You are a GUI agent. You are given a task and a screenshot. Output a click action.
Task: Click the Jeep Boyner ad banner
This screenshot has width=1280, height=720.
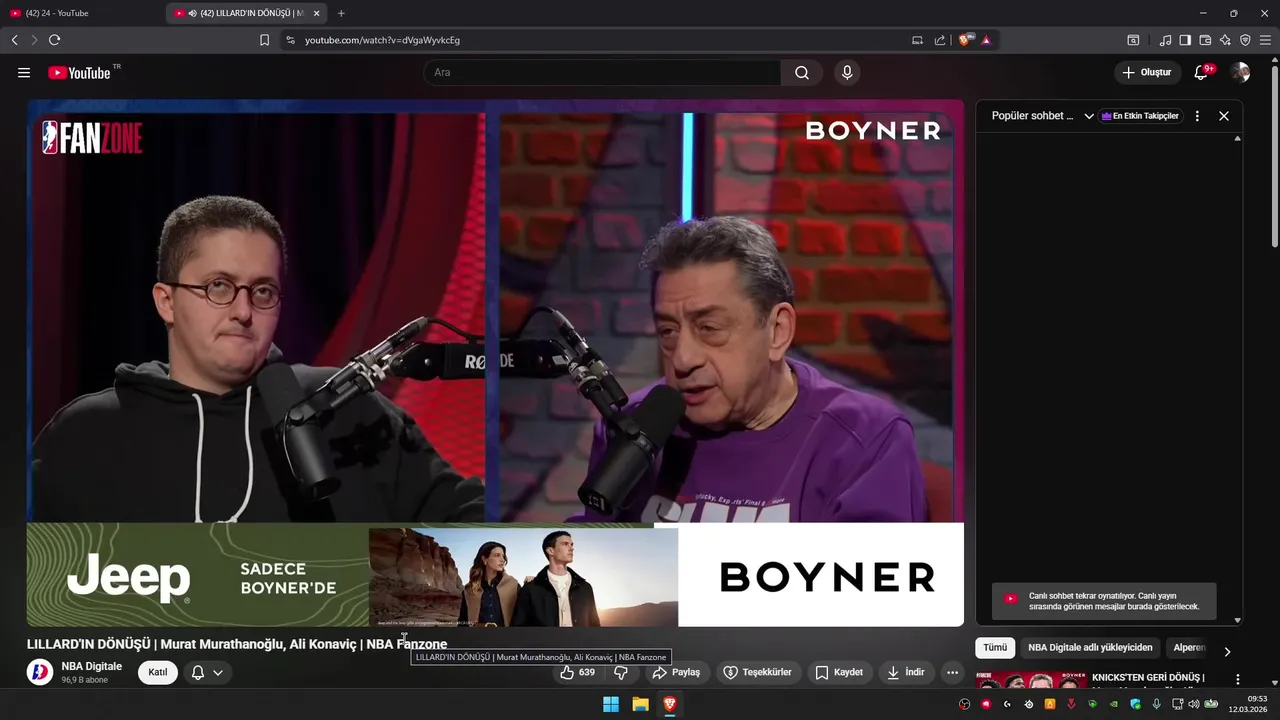[495, 575]
